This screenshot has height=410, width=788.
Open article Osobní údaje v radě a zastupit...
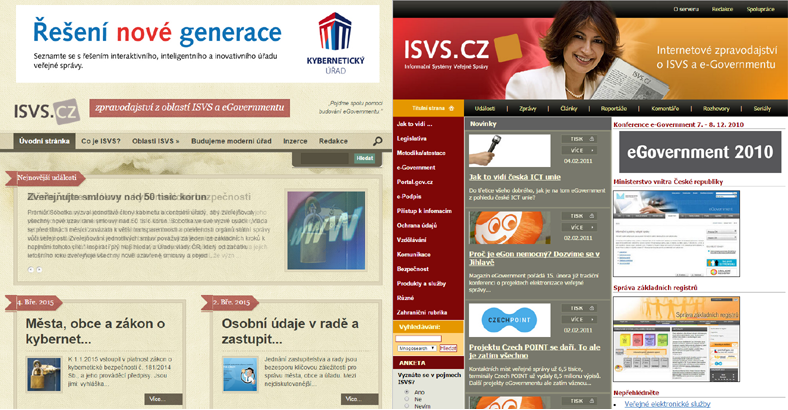290,331
